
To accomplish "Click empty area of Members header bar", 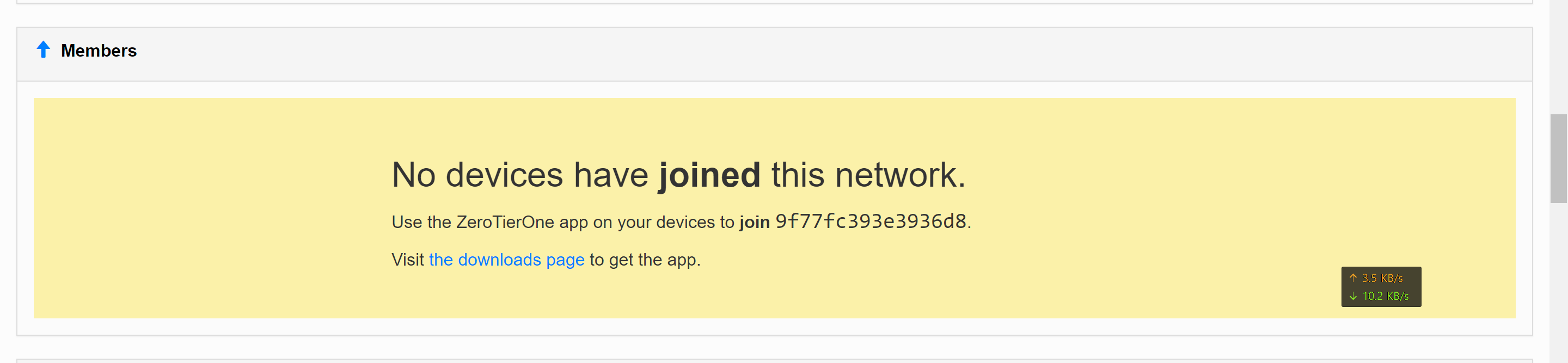I will pyautogui.click(x=791, y=53).
